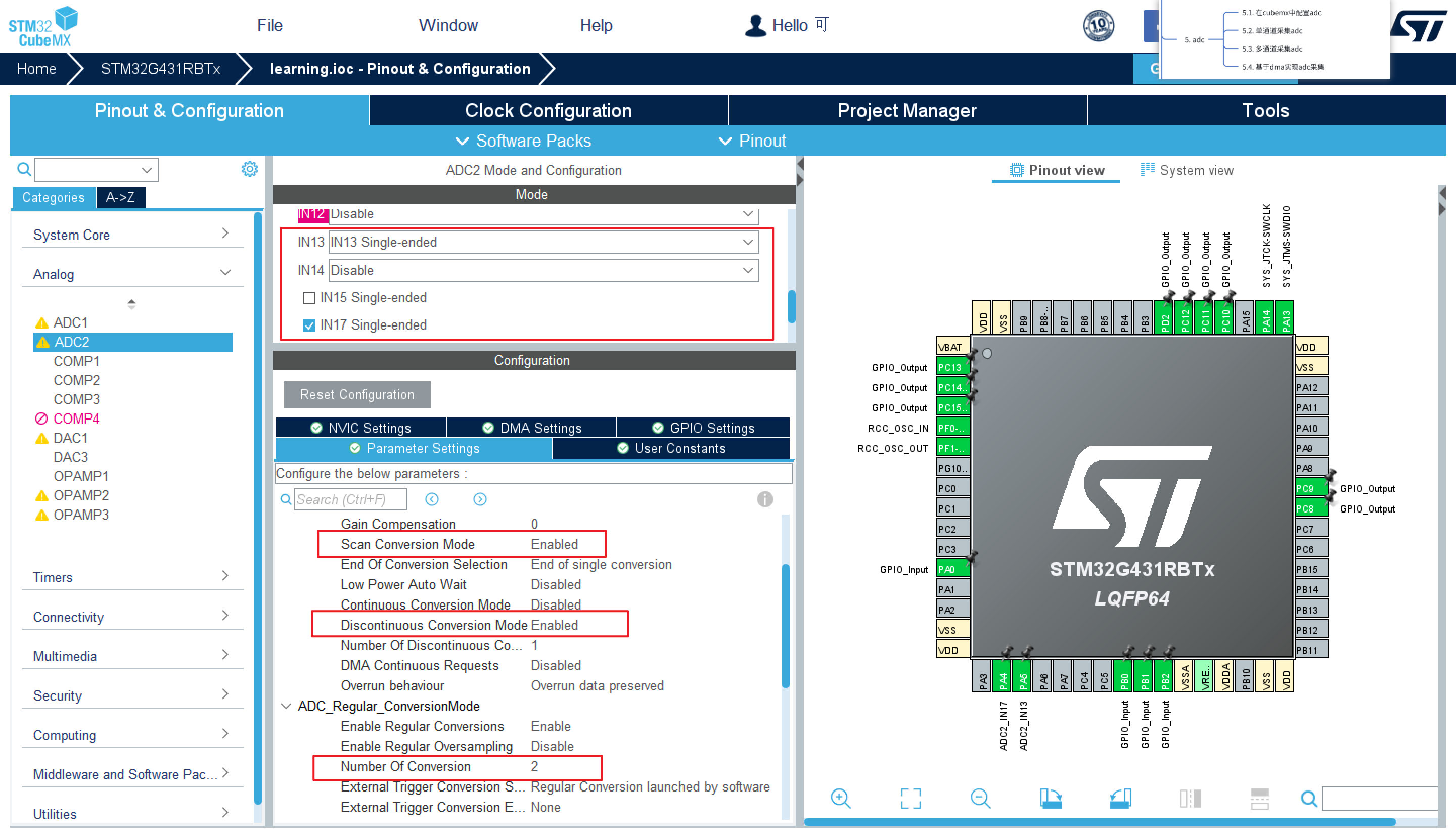Switch to Clock Configuration tab
Screen dimensions: 1456x838
pyautogui.click(x=548, y=111)
